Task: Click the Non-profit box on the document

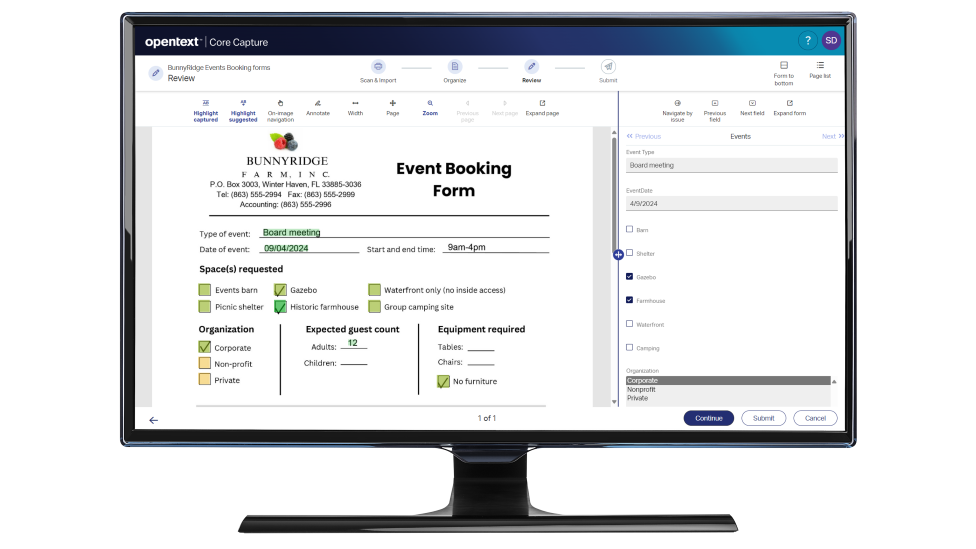Action: click(205, 363)
